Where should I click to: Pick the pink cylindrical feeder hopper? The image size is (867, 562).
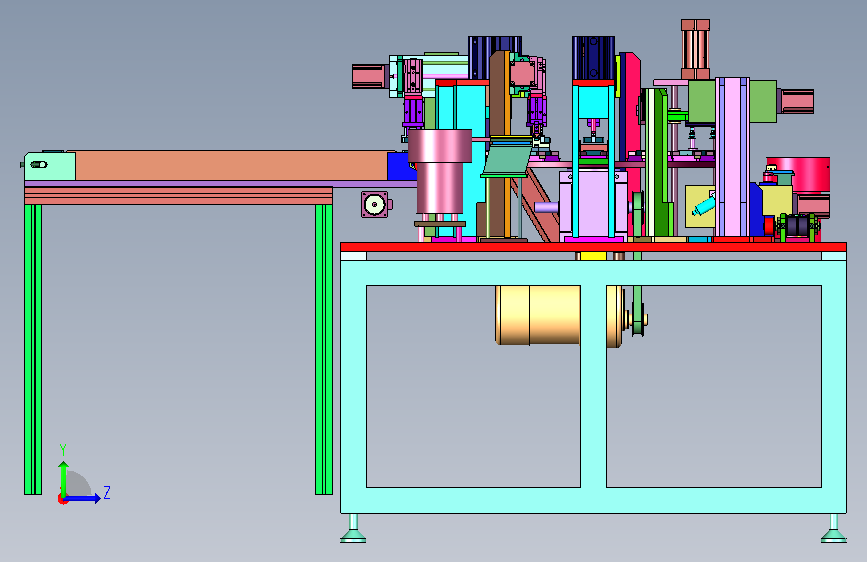click(440, 171)
